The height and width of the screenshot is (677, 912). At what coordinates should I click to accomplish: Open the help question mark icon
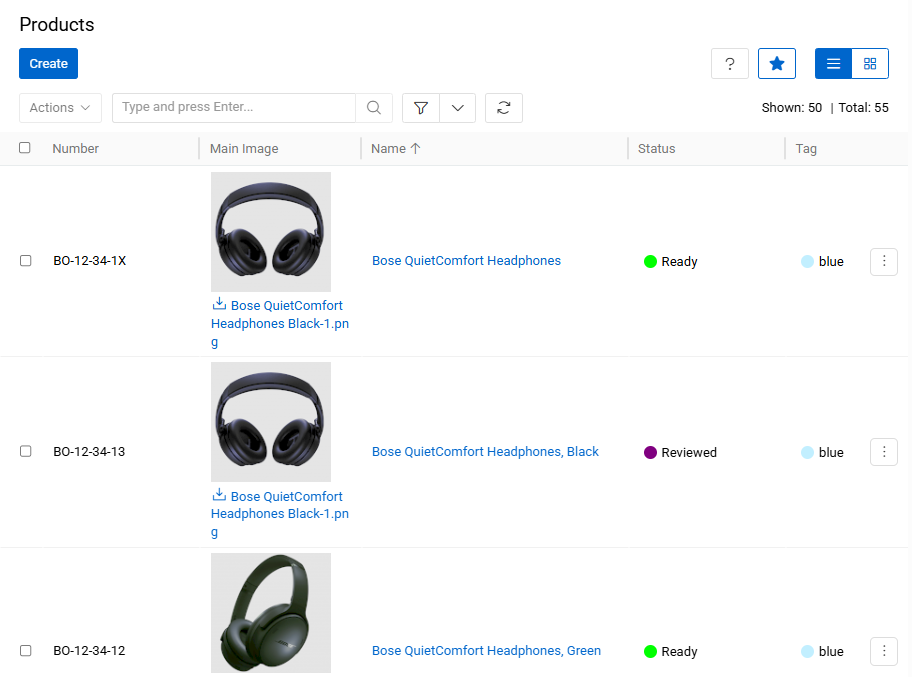pyautogui.click(x=729, y=63)
